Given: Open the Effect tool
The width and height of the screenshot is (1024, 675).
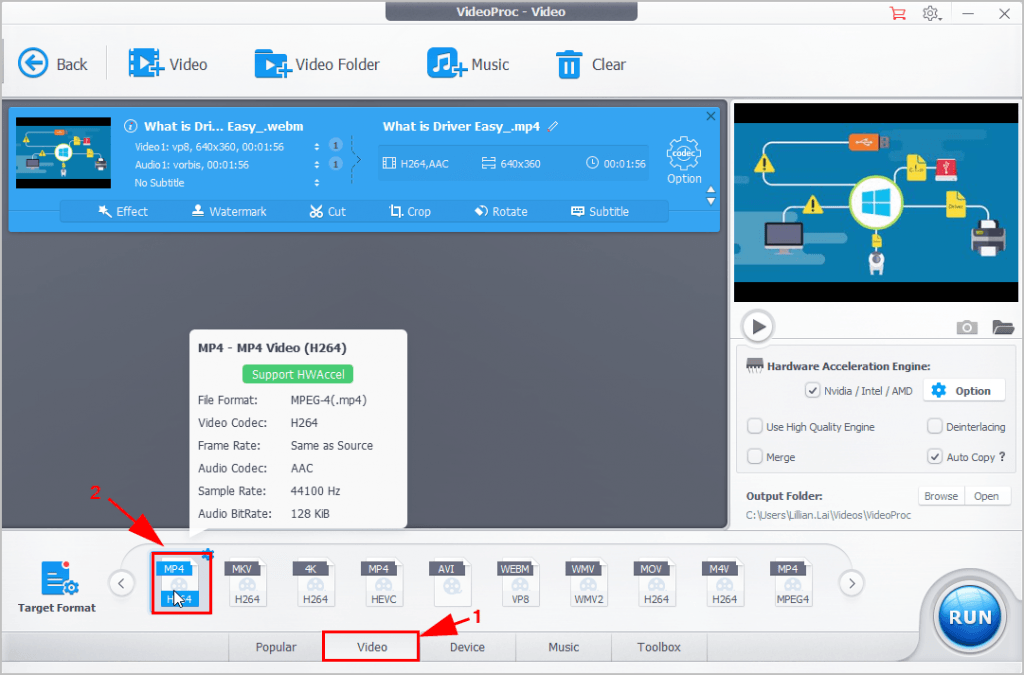Looking at the screenshot, I should click(123, 211).
